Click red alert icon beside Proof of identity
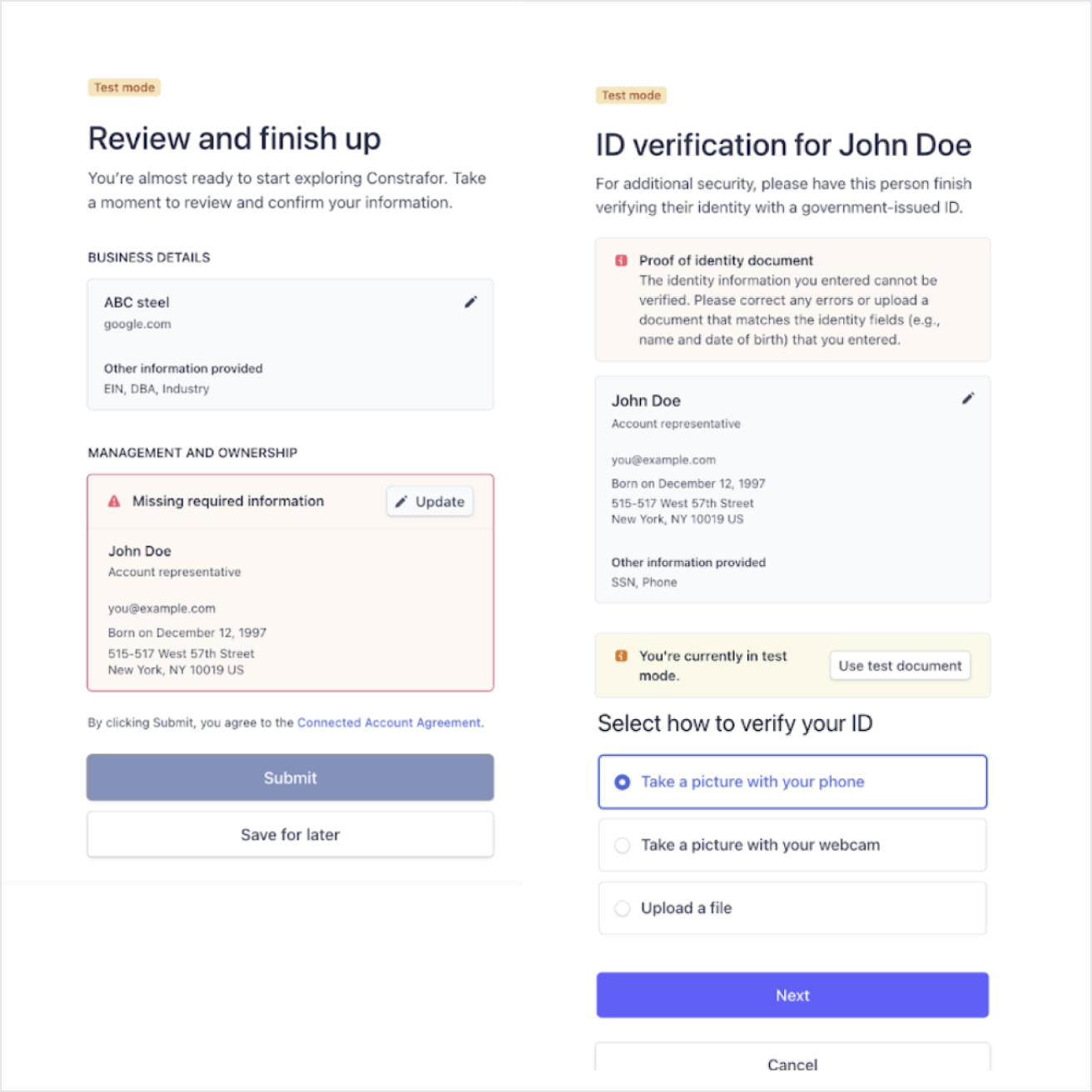This screenshot has width=1092, height=1092. [621, 261]
